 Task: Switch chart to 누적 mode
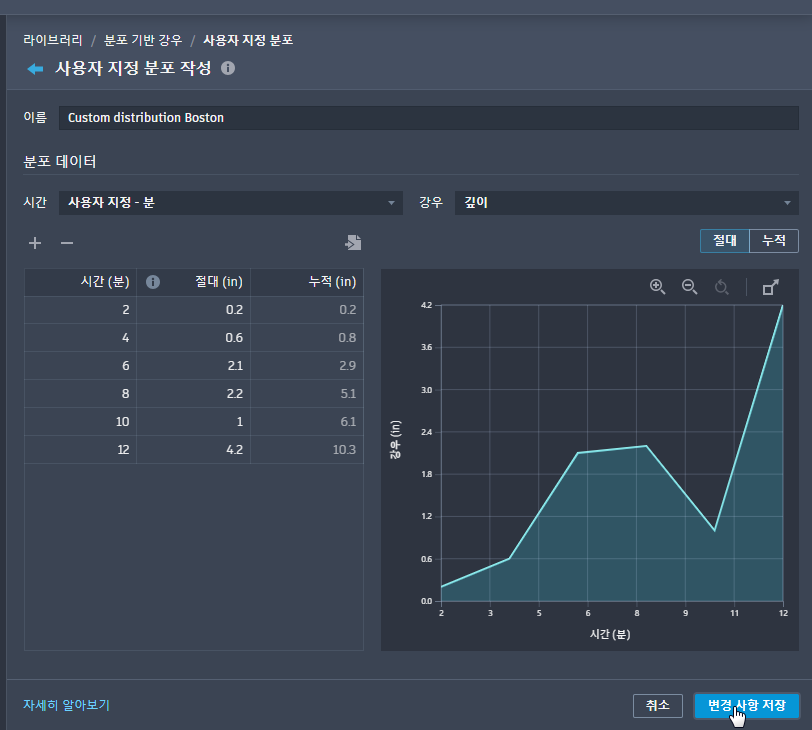pyautogui.click(x=774, y=241)
